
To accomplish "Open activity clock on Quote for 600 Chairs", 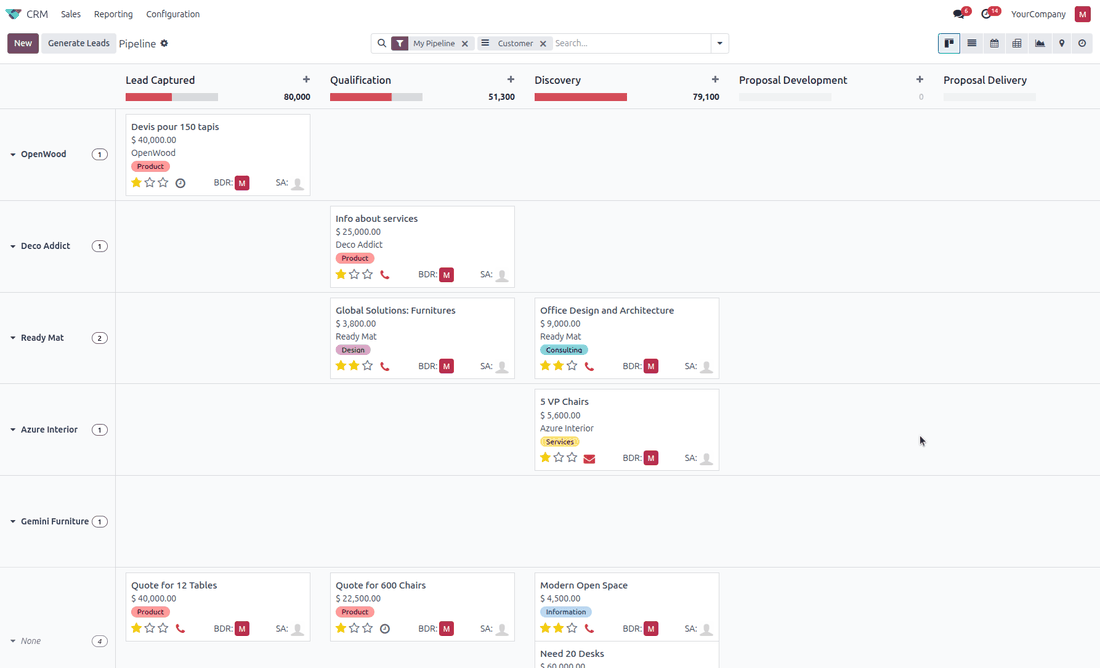I will [x=384, y=629].
